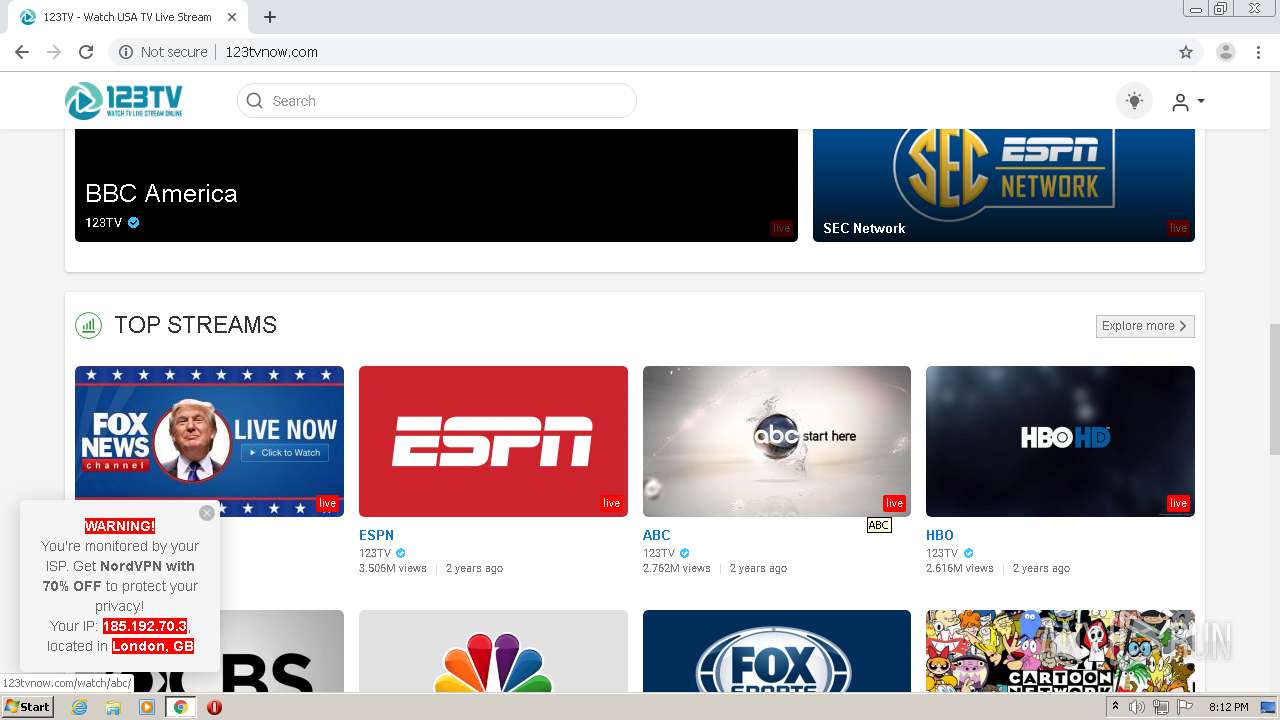Screen dimensions: 1280x720
Task: Open a new browser tab
Action: (x=270, y=17)
